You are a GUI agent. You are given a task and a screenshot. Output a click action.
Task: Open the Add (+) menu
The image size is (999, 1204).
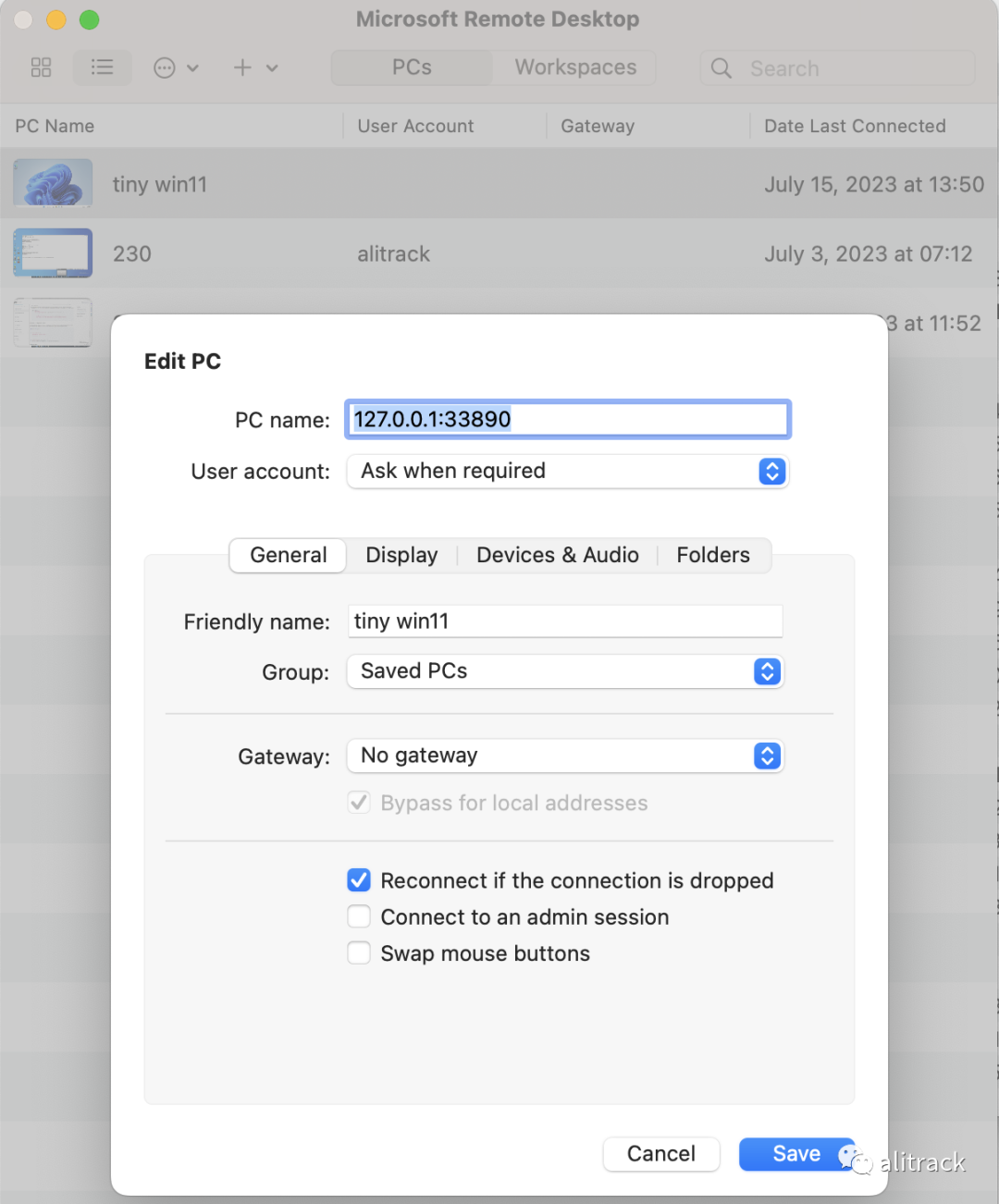[255, 68]
